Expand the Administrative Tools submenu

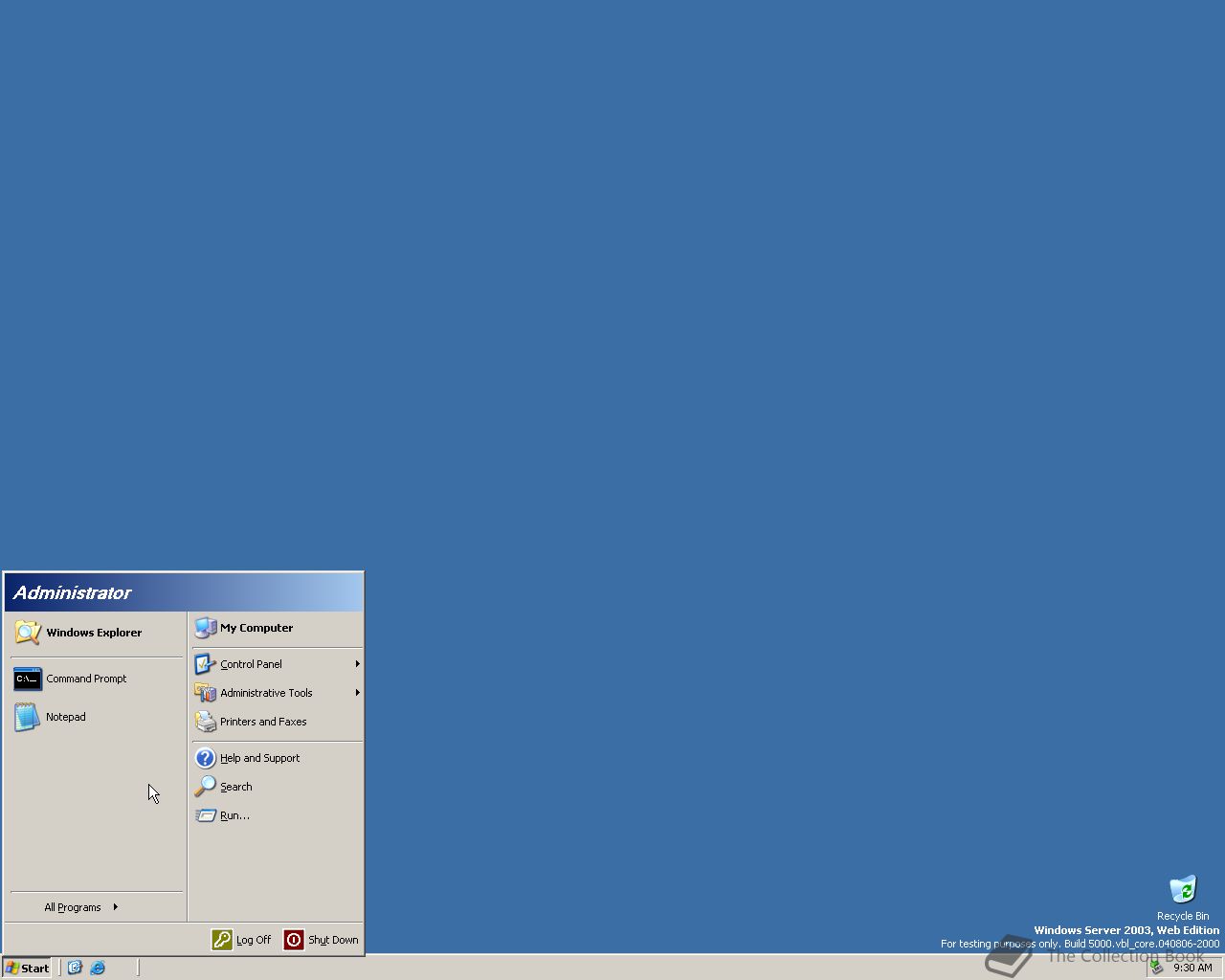click(x=277, y=693)
